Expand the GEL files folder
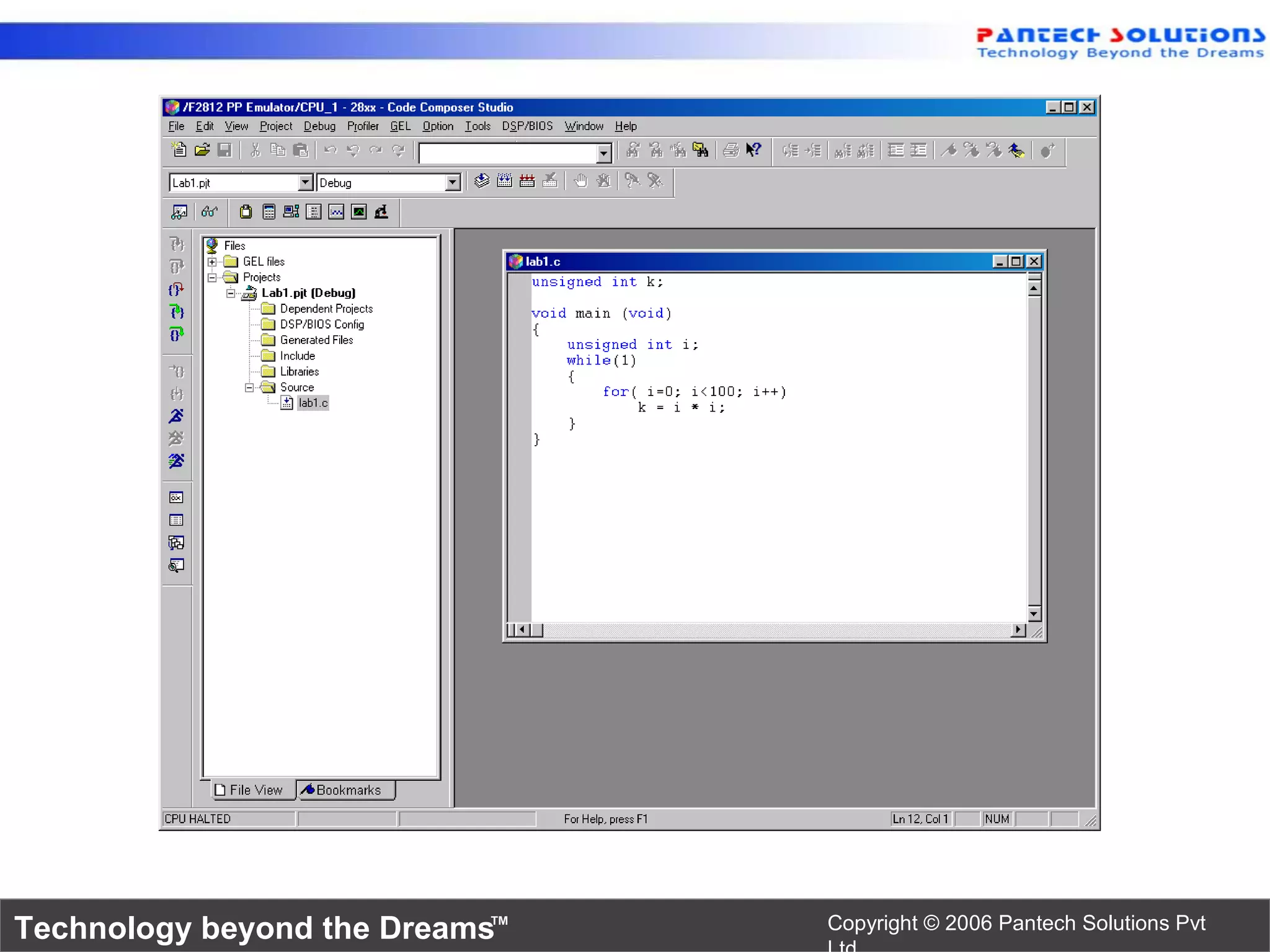 click(x=212, y=262)
